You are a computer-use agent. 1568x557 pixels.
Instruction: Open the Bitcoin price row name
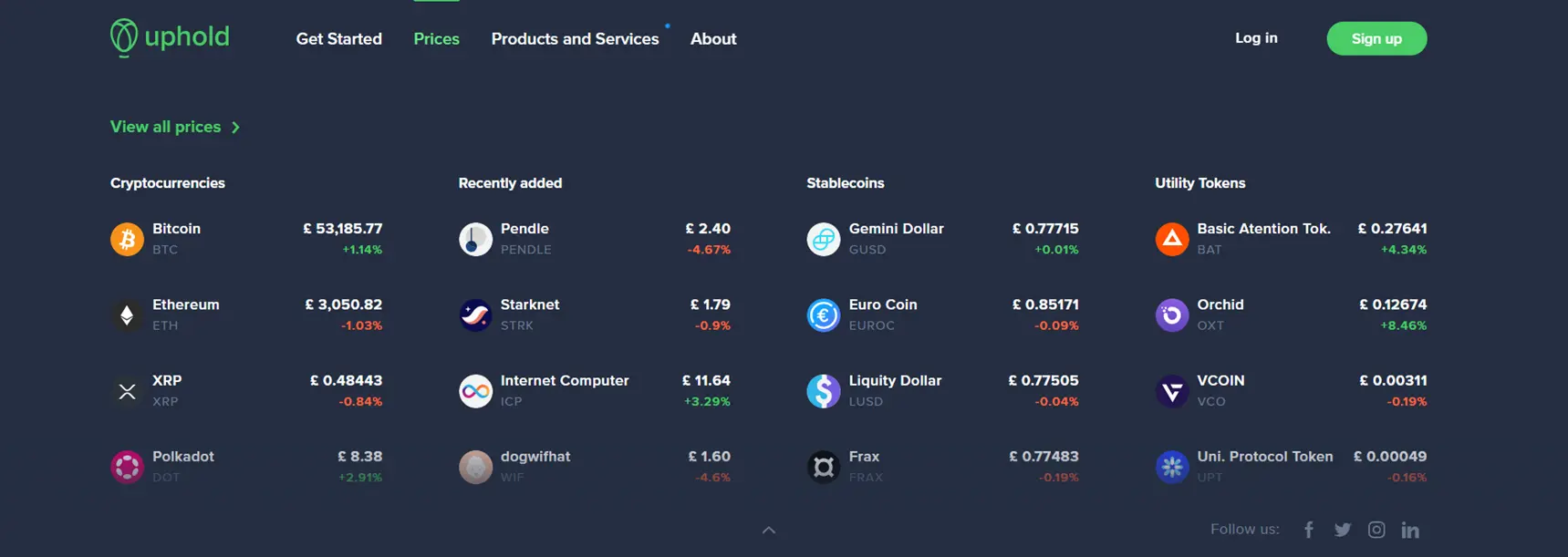[x=177, y=229]
